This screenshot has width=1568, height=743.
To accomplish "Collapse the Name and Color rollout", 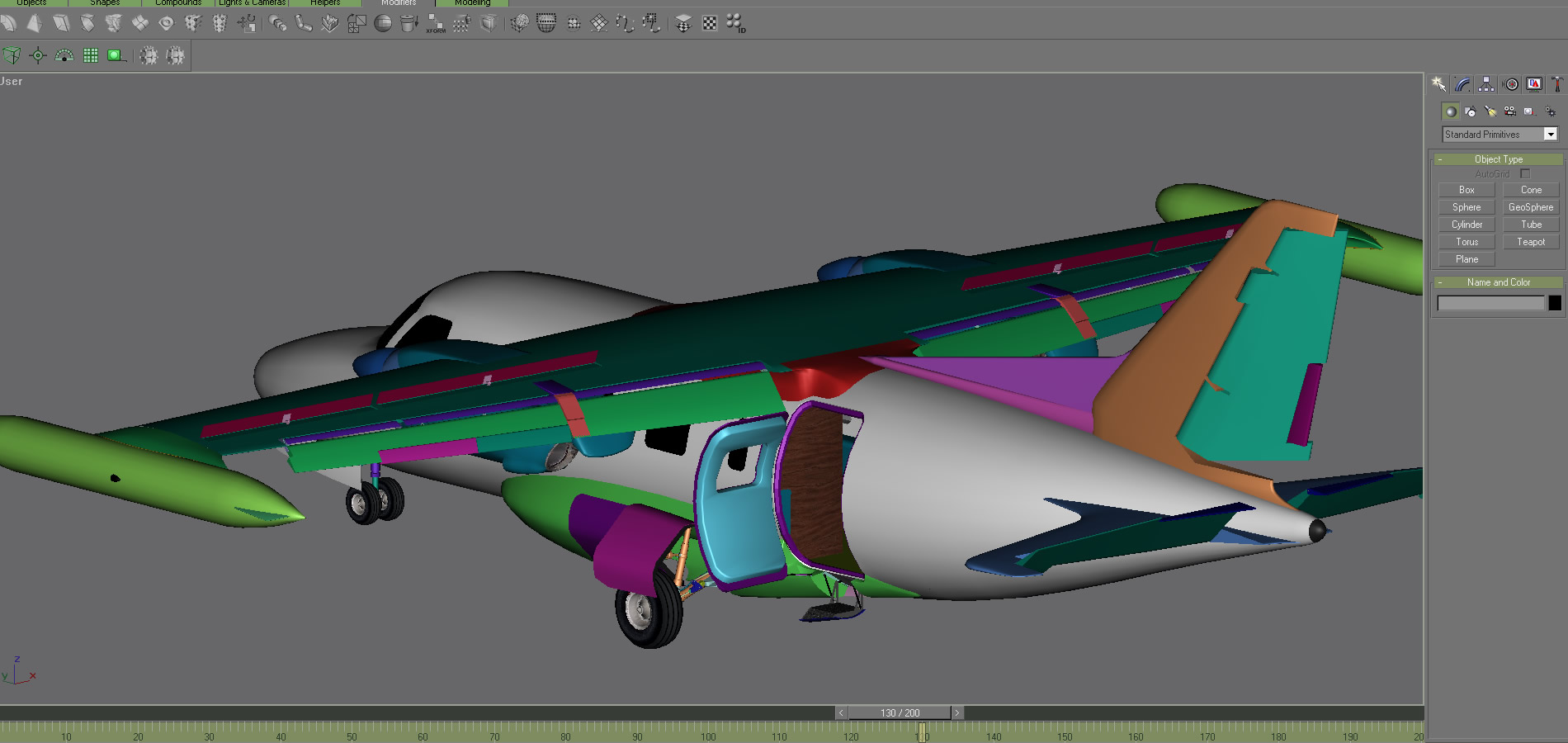I will (1498, 282).
